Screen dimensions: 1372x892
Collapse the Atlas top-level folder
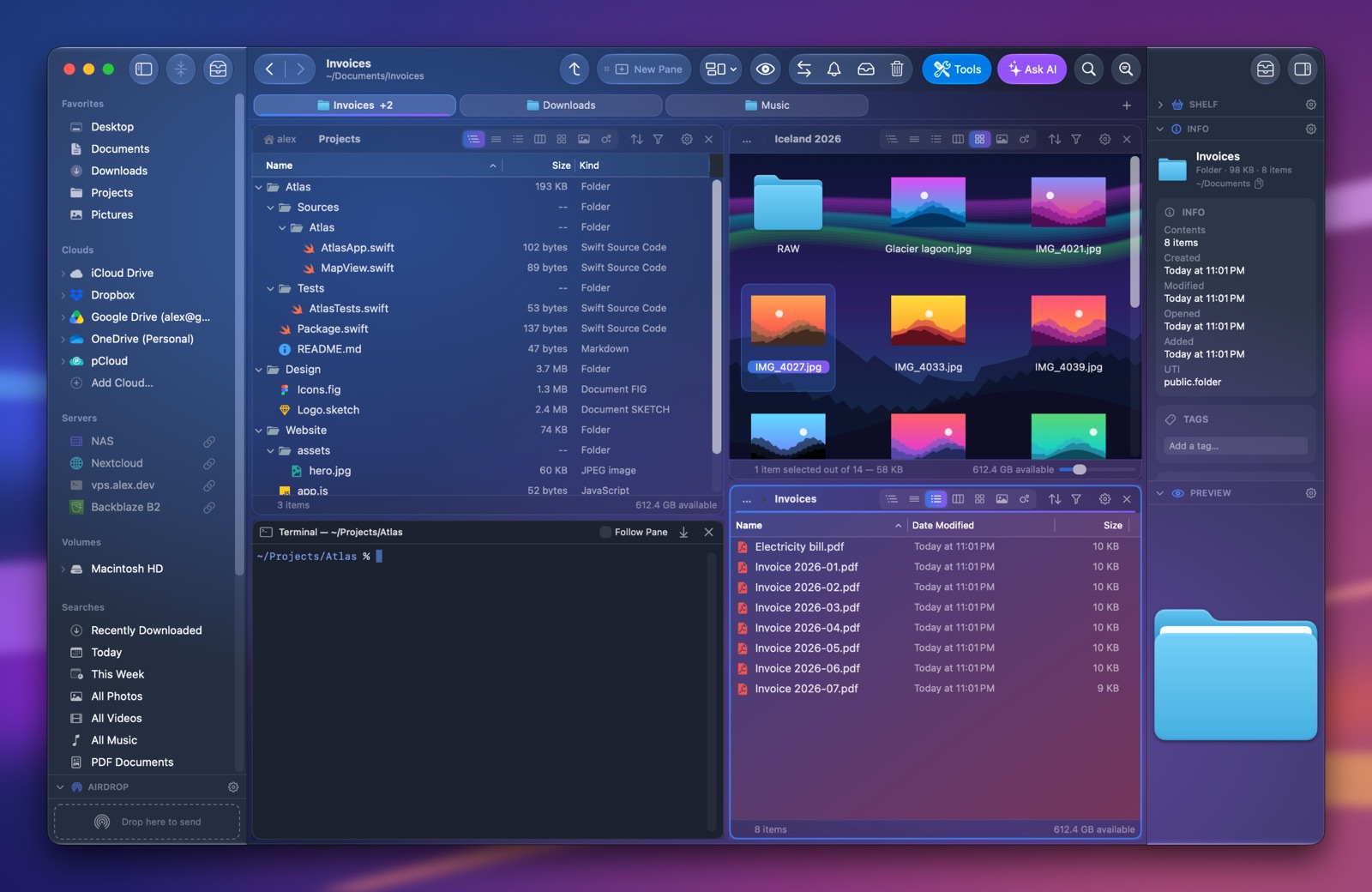point(259,187)
